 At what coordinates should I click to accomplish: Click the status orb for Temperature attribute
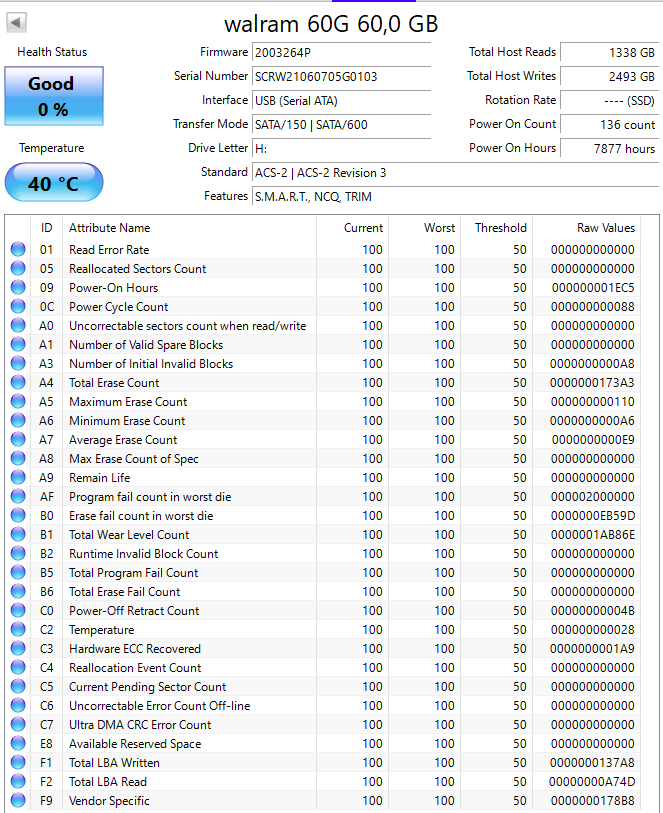(18, 630)
